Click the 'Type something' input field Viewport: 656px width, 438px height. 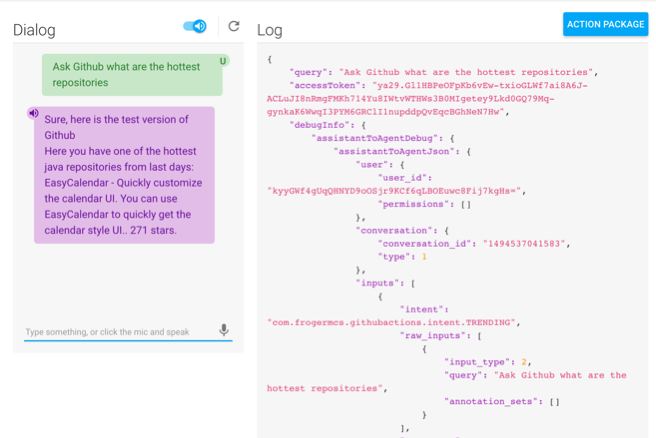pos(120,332)
